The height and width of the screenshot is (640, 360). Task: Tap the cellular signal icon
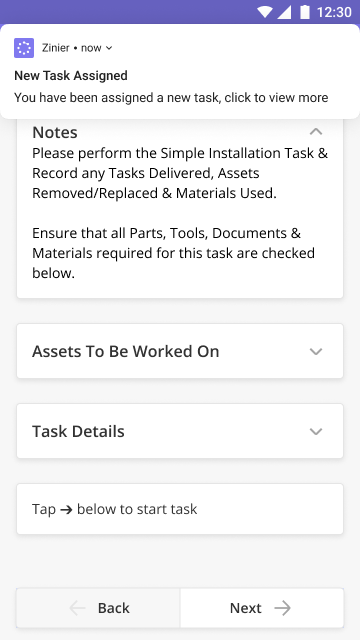coord(284,12)
